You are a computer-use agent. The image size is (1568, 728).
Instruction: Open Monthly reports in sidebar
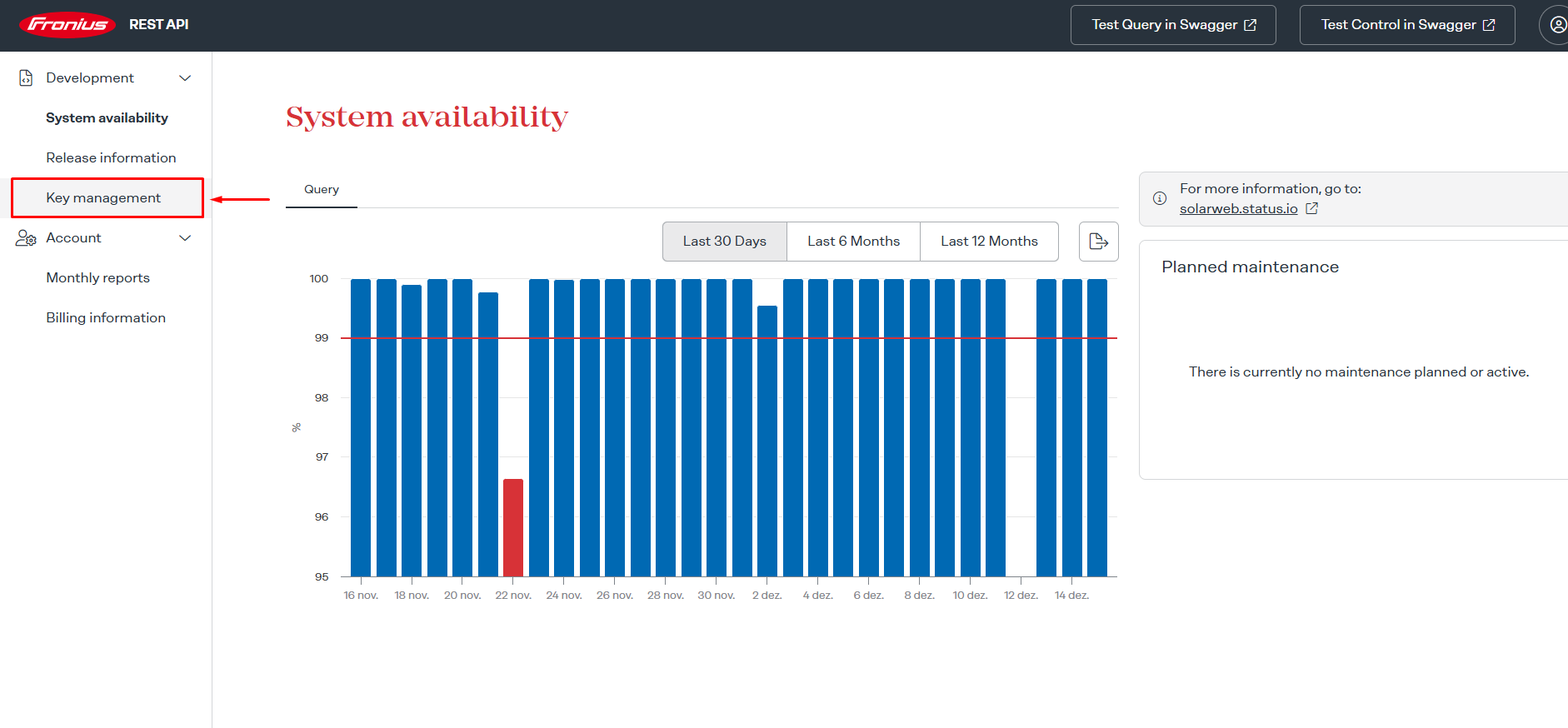97,278
